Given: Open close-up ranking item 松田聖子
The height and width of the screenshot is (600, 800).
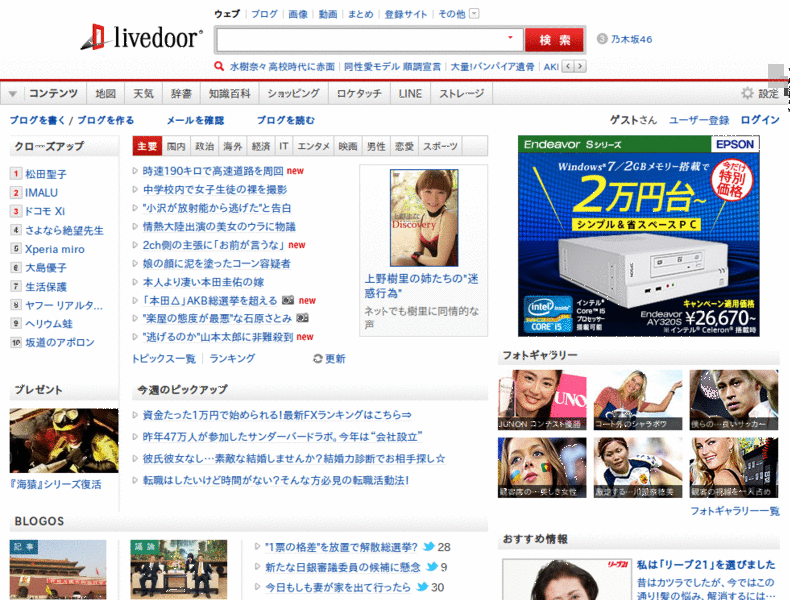Looking at the screenshot, I should click(46, 174).
